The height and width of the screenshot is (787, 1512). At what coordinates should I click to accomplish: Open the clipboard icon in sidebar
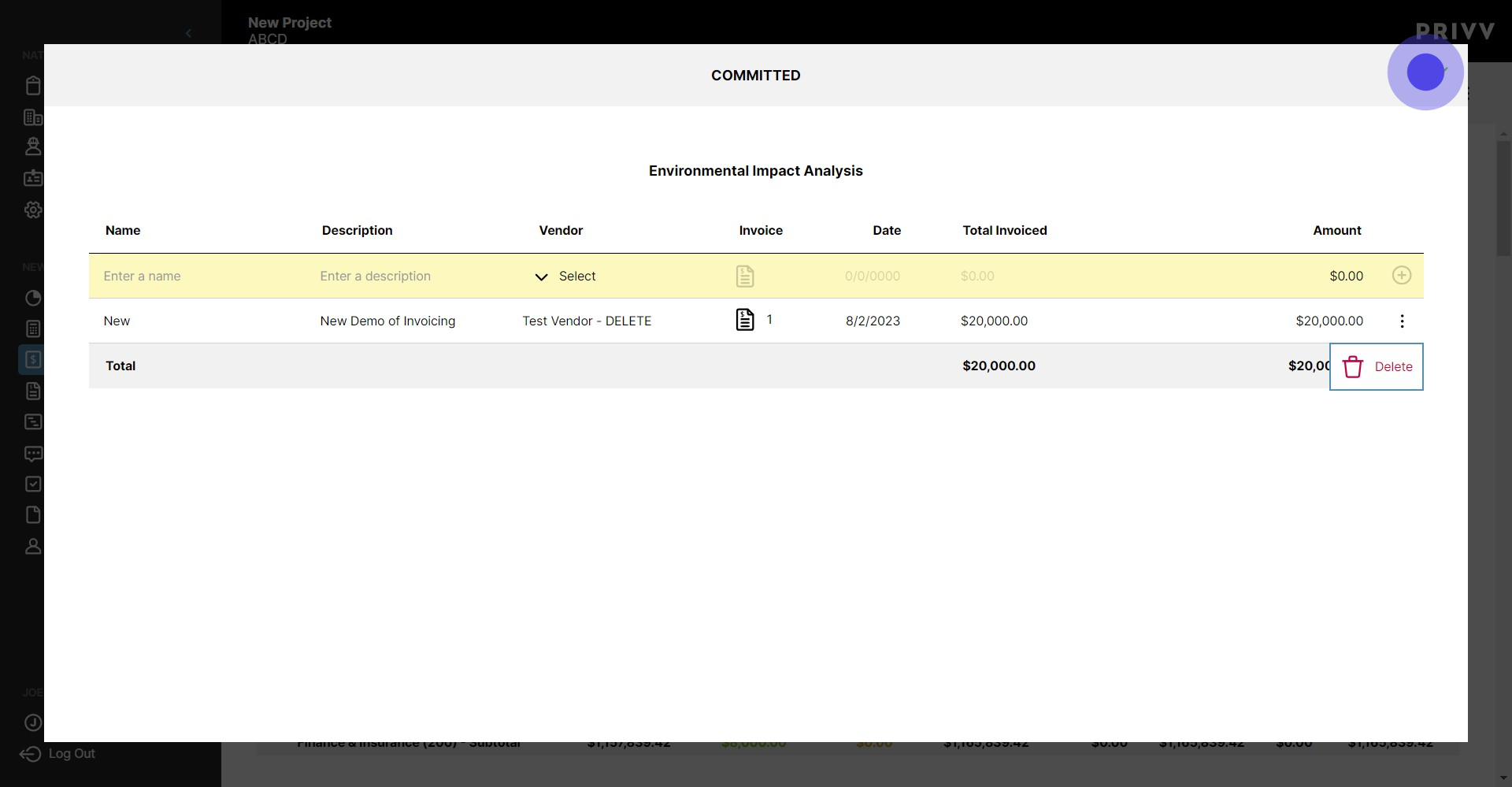pyautogui.click(x=33, y=85)
